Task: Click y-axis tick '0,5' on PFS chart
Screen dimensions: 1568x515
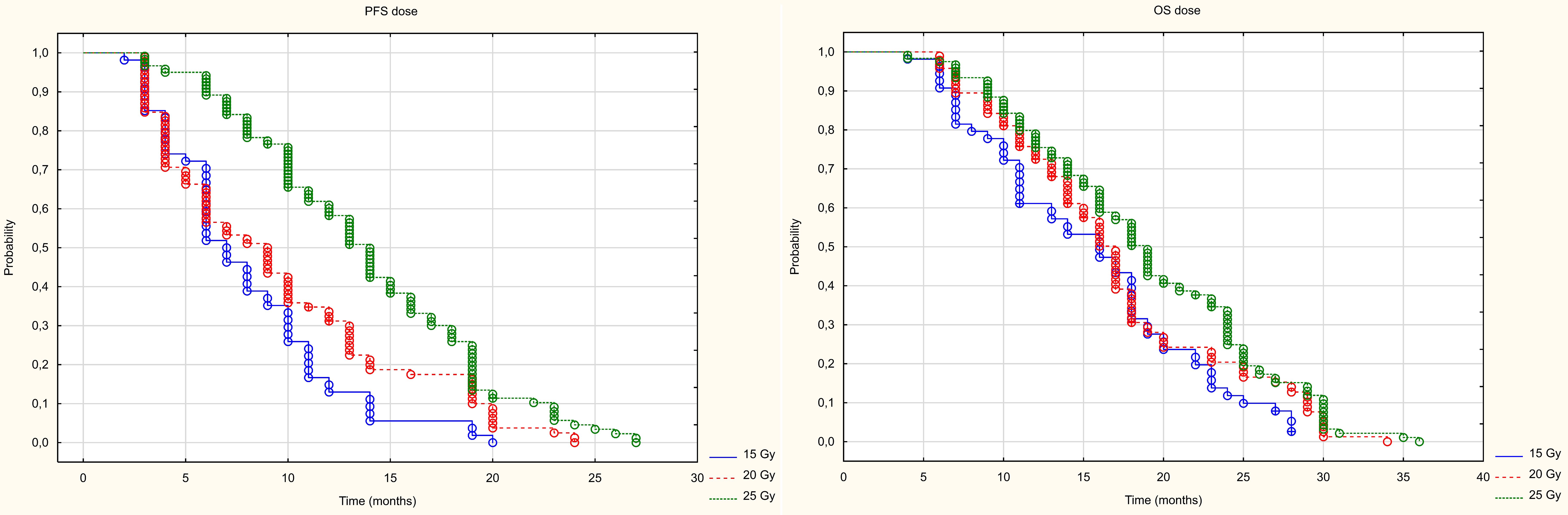Action: [x=40, y=248]
